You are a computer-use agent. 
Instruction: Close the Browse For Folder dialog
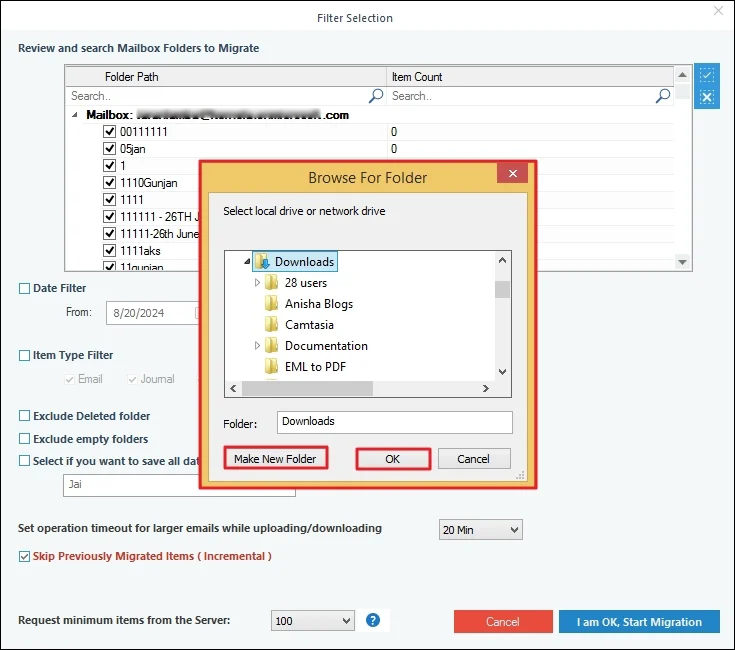pos(513,173)
